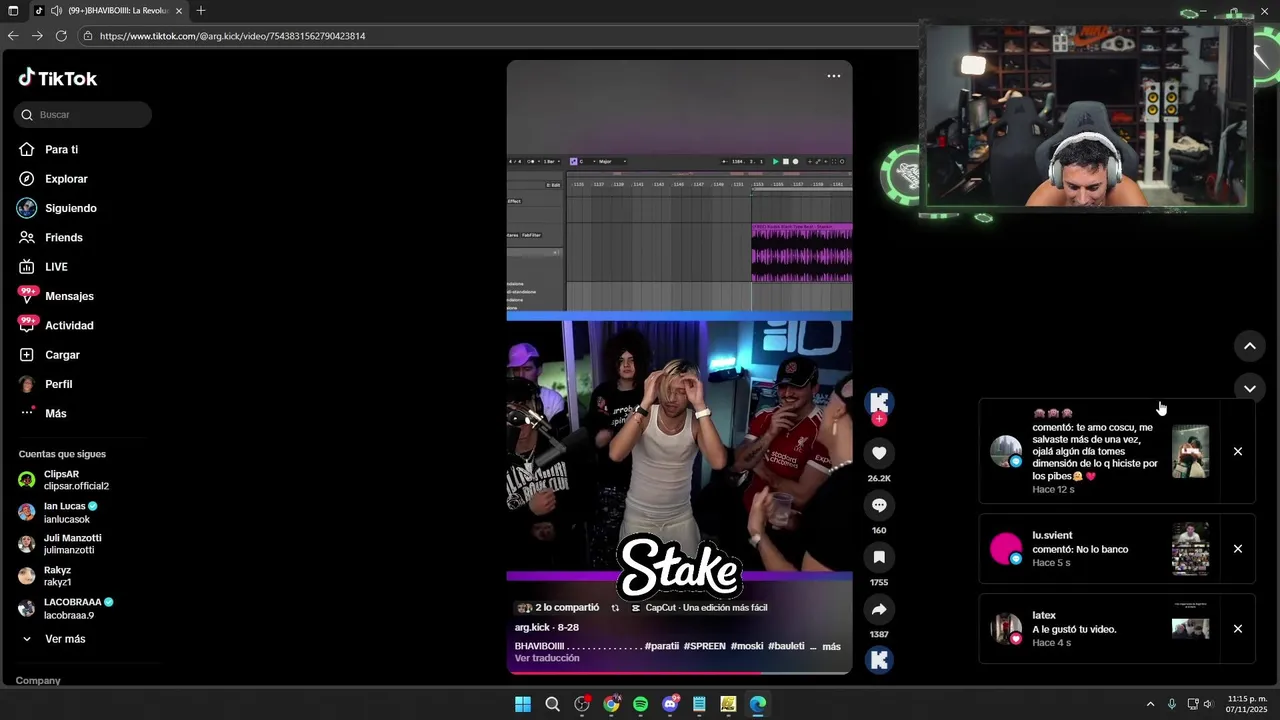1280x720 pixels.
Task: Click the TikTok logo
Action: pos(57,78)
